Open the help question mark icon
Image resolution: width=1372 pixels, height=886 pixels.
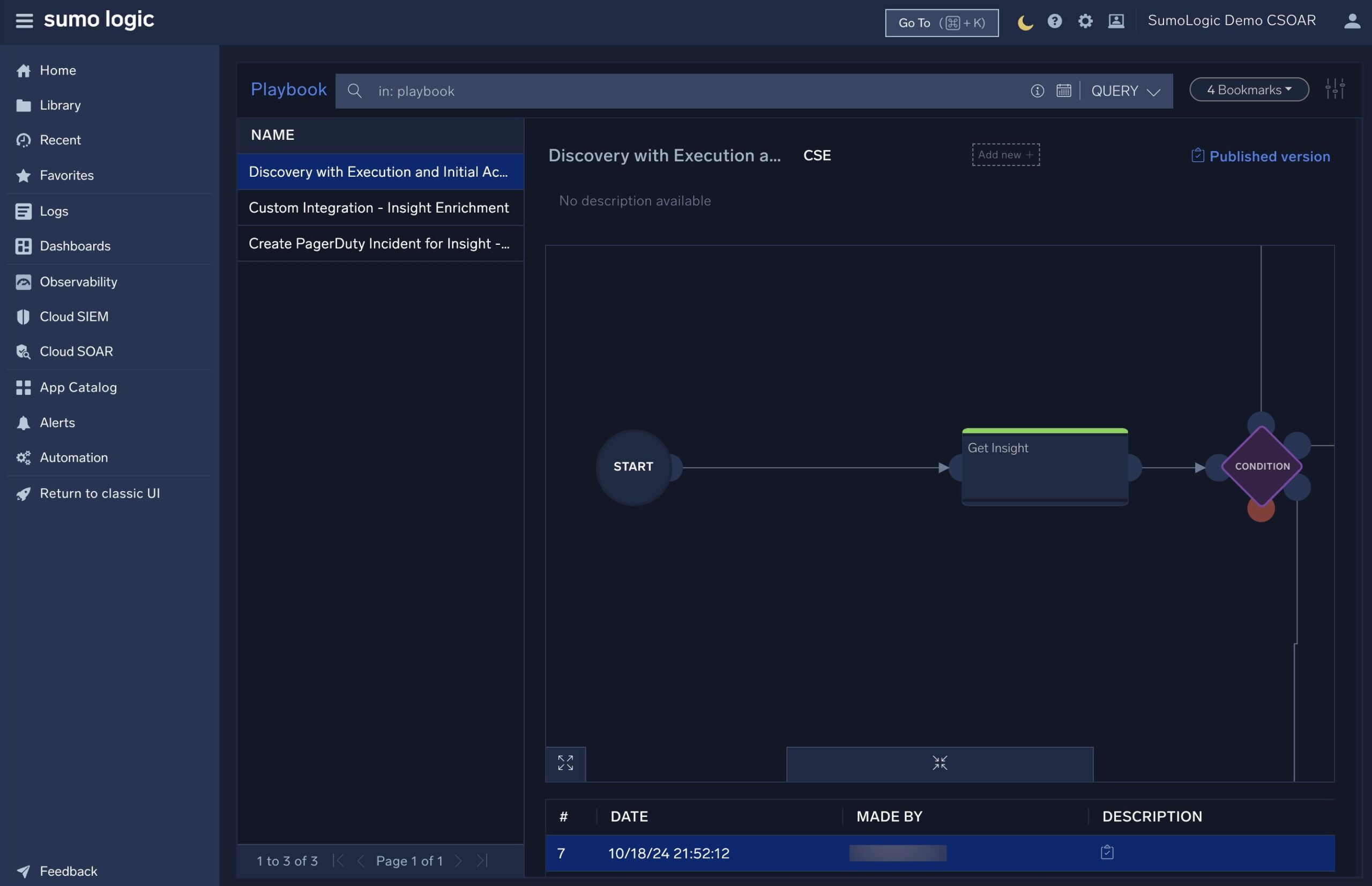[x=1054, y=21]
